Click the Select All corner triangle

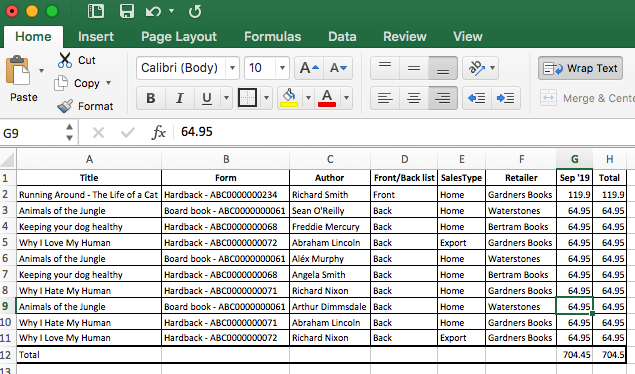(8, 159)
